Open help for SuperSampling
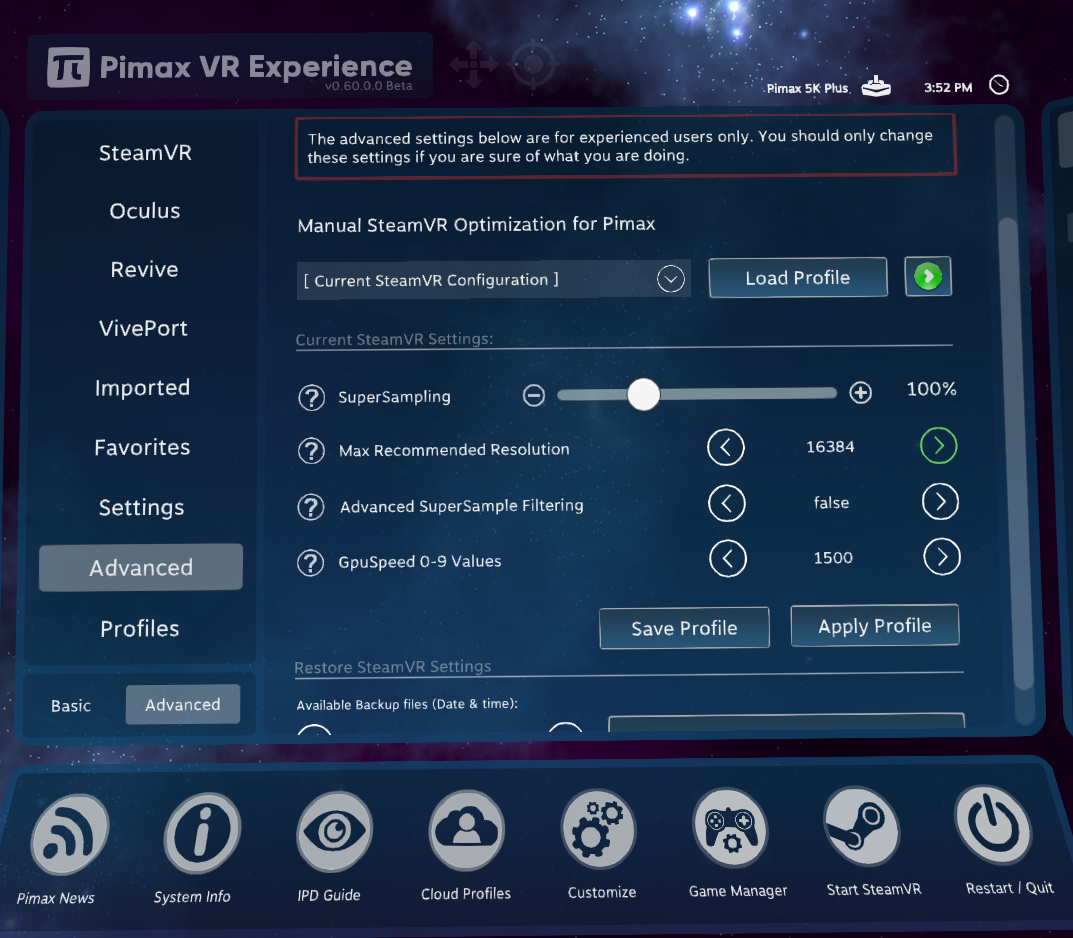1073x938 pixels. point(311,398)
